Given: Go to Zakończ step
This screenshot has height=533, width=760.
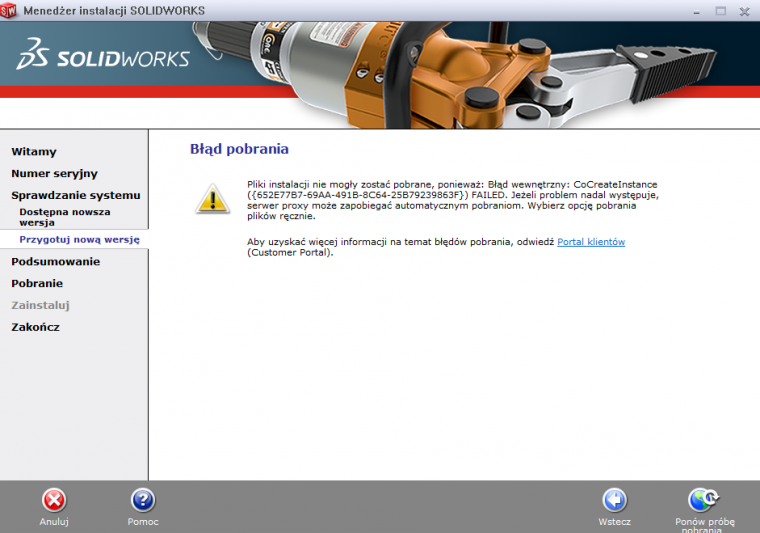Looking at the screenshot, I should (35, 327).
